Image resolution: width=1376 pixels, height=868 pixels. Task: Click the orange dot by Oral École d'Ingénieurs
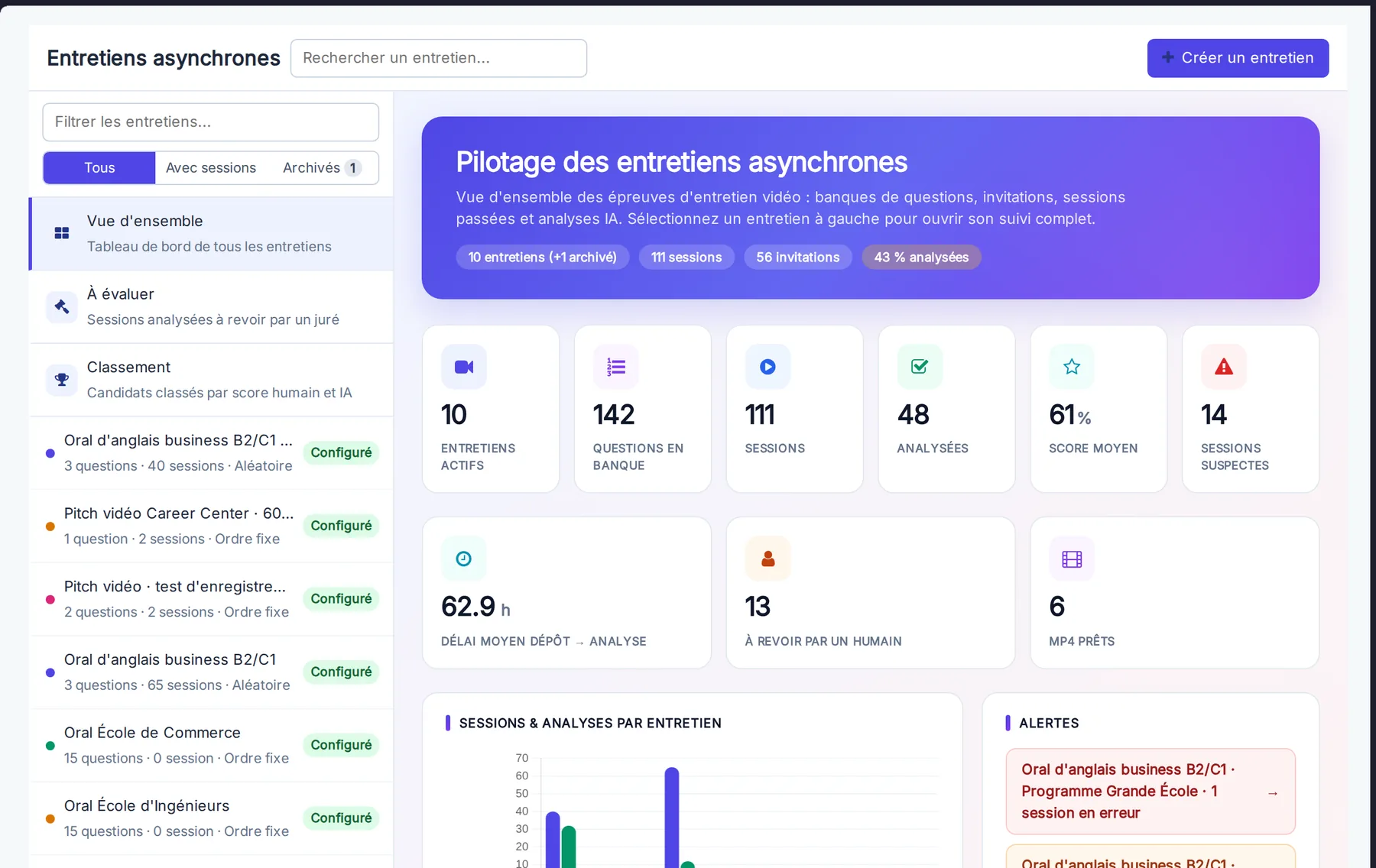pyautogui.click(x=50, y=818)
